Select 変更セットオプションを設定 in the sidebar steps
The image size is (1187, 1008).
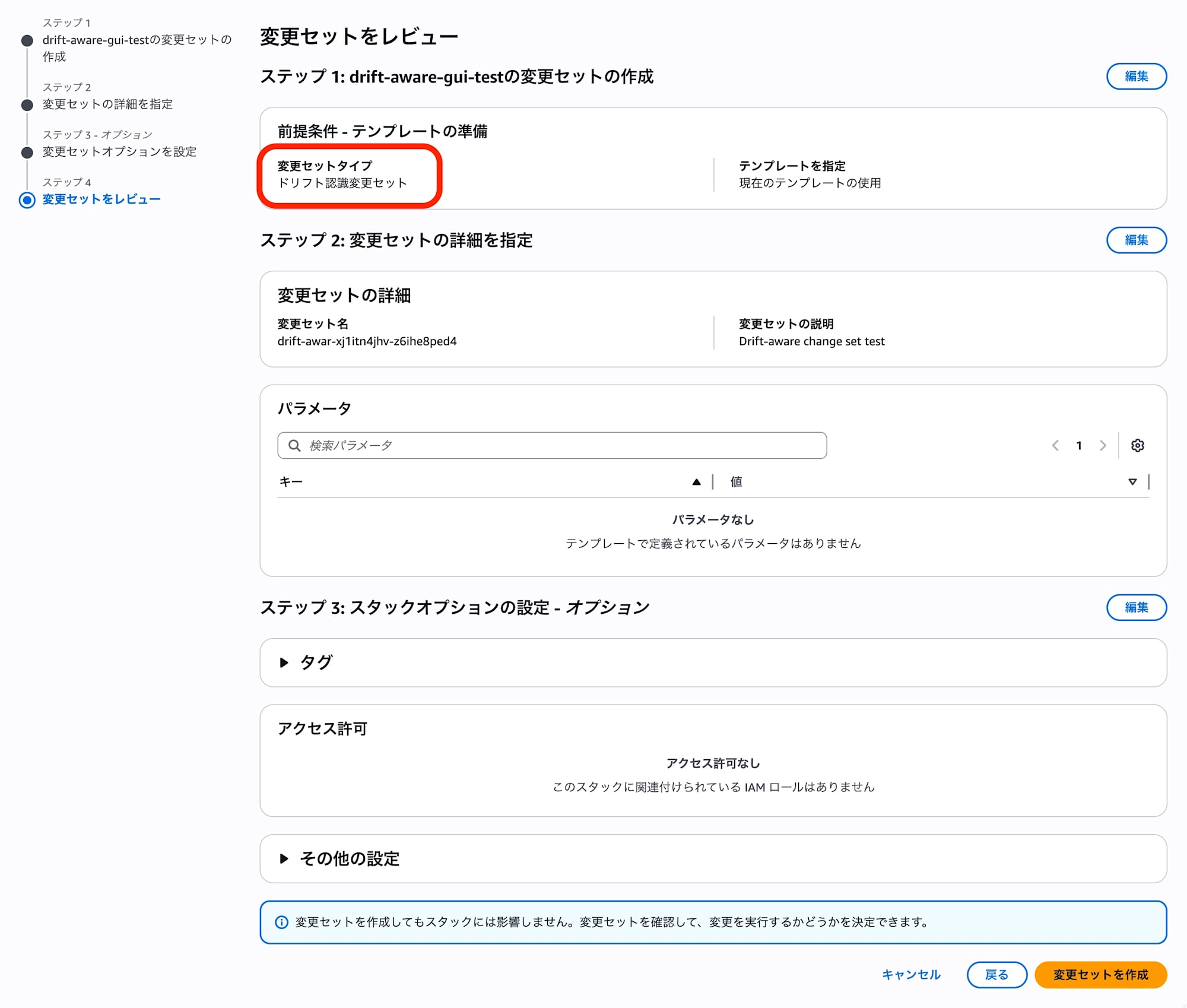119,152
